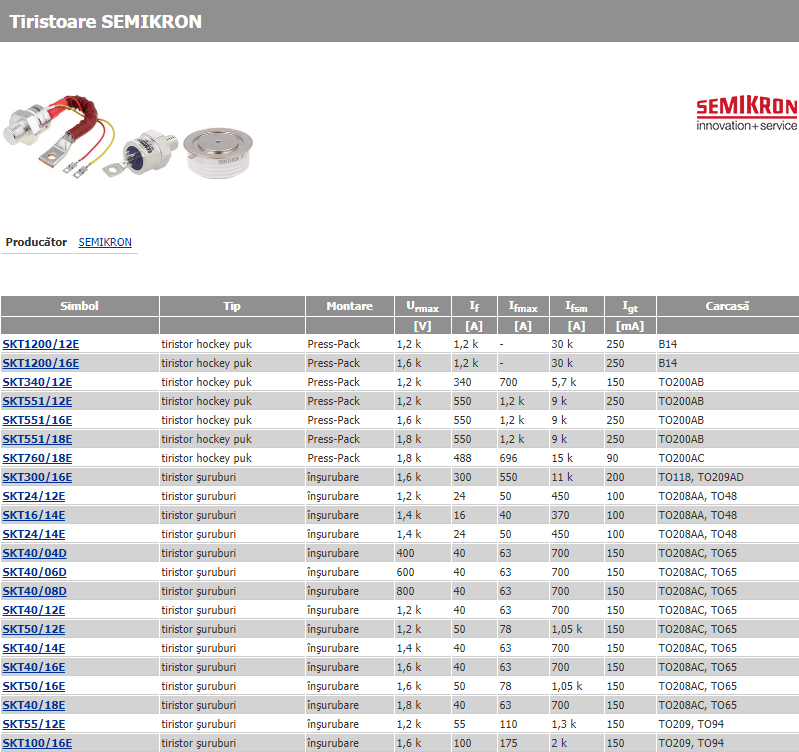Open the SKT50/16E product link
The height and width of the screenshot is (752, 799).
coord(34,686)
